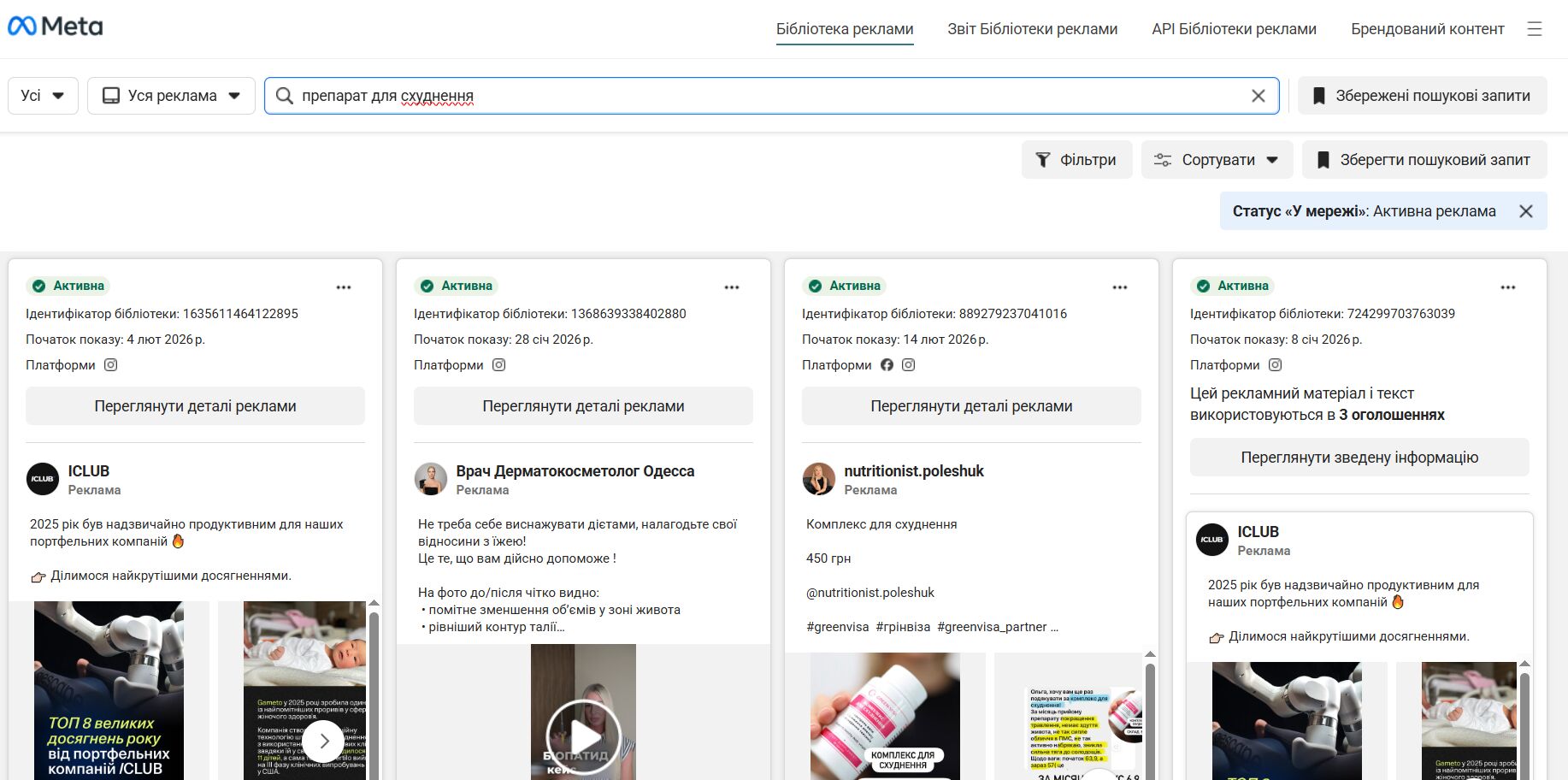The image size is (1568, 780).
Task: Click next-slide arrow in first ICLUB carousel
Action: 324,742
